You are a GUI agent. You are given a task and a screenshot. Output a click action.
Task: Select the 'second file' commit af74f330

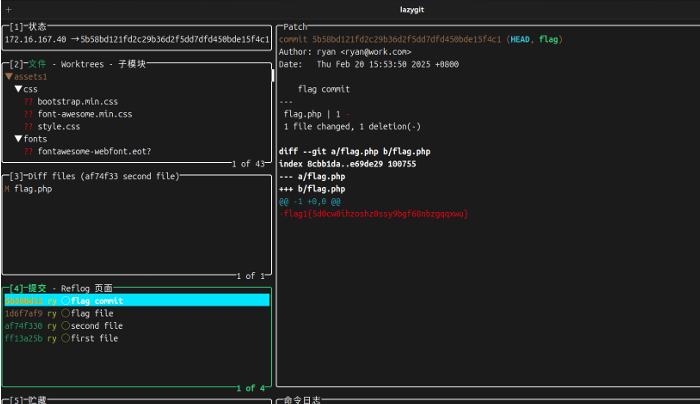[137, 325]
